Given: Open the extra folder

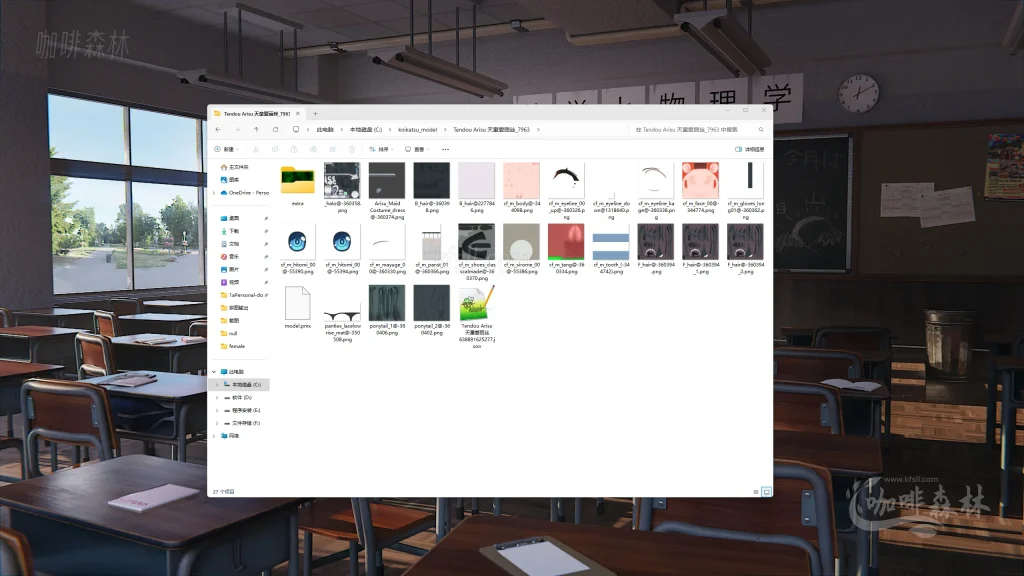Looking at the screenshot, I should coord(297,181).
